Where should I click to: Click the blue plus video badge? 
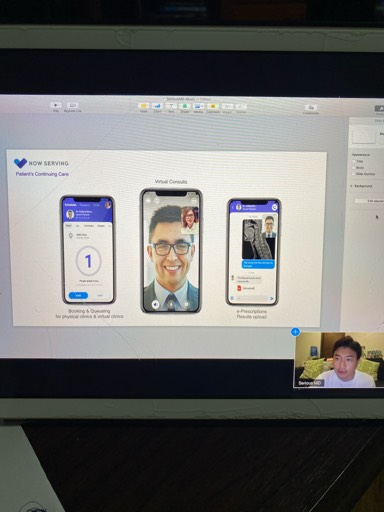[x=295, y=332]
